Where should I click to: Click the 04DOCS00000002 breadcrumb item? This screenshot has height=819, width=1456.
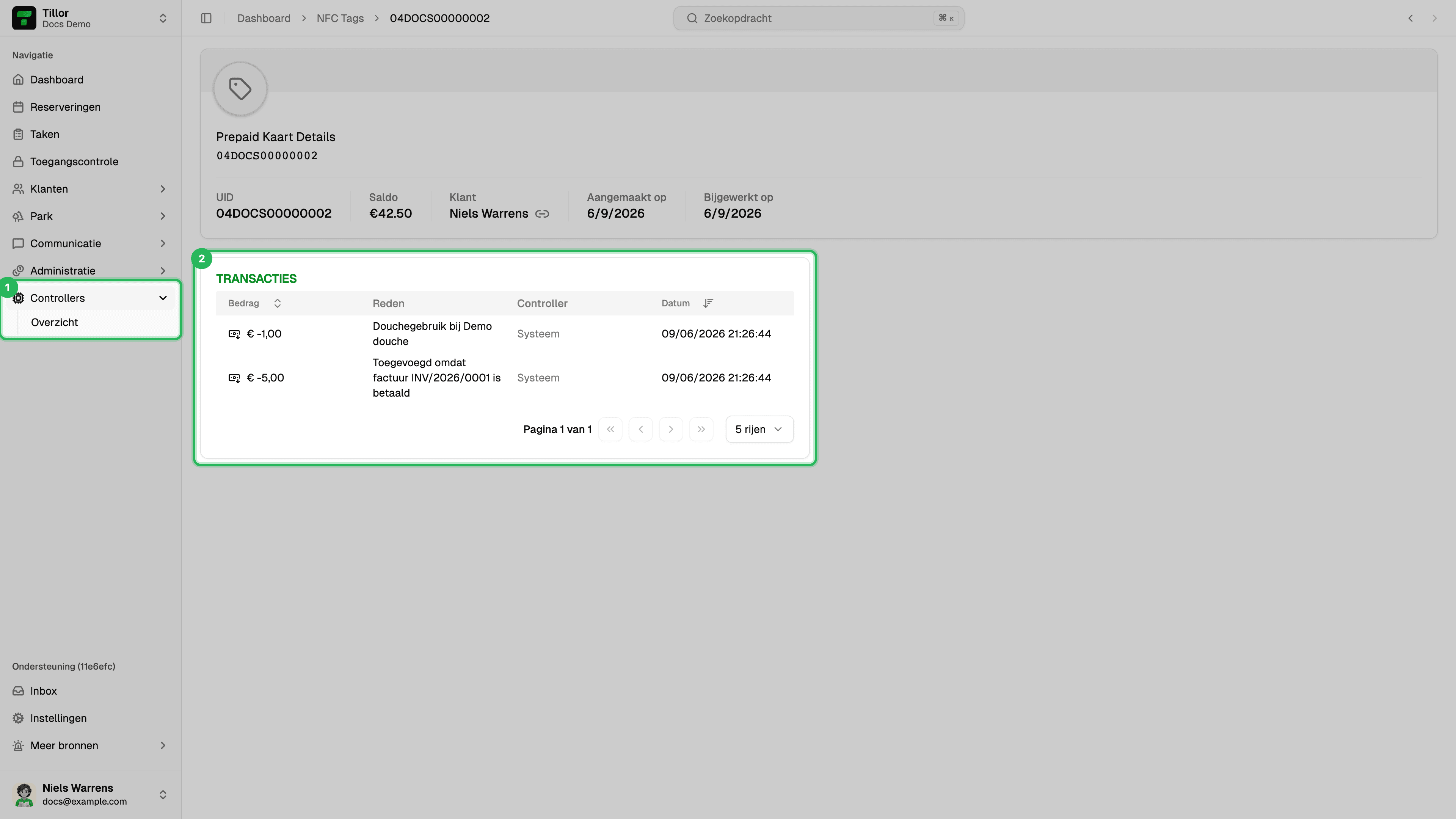click(440, 18)
